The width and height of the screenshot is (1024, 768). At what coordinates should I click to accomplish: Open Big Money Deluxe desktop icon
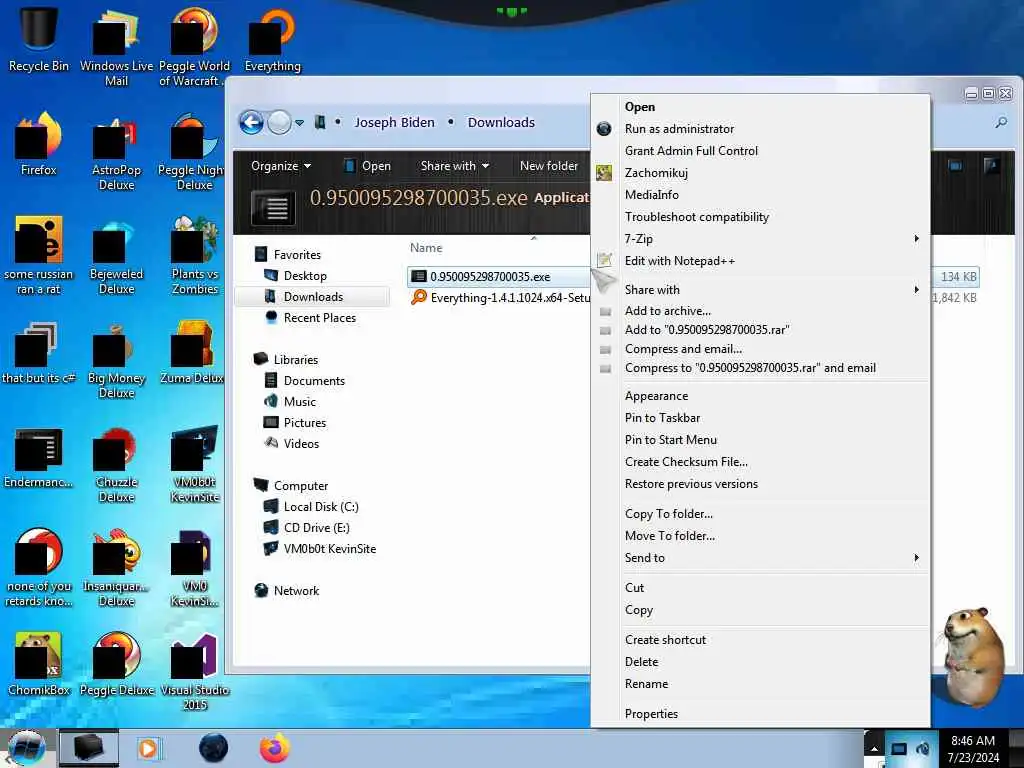tap(116, 360)
